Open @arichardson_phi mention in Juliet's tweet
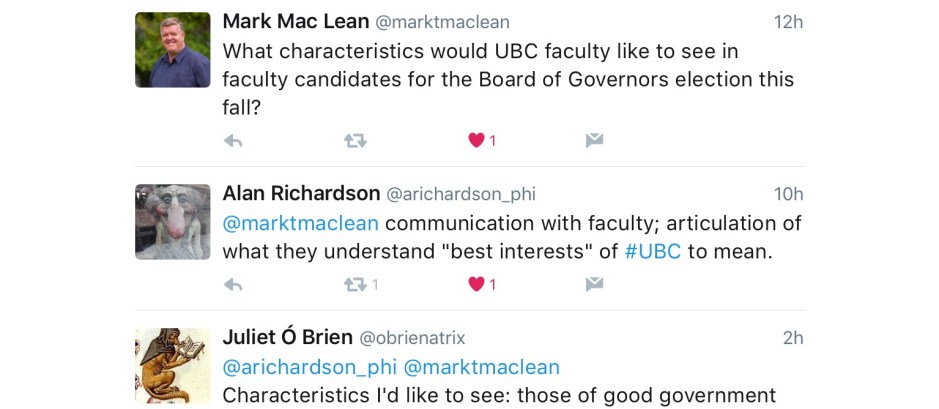939x409 pixels. [308, 367]
